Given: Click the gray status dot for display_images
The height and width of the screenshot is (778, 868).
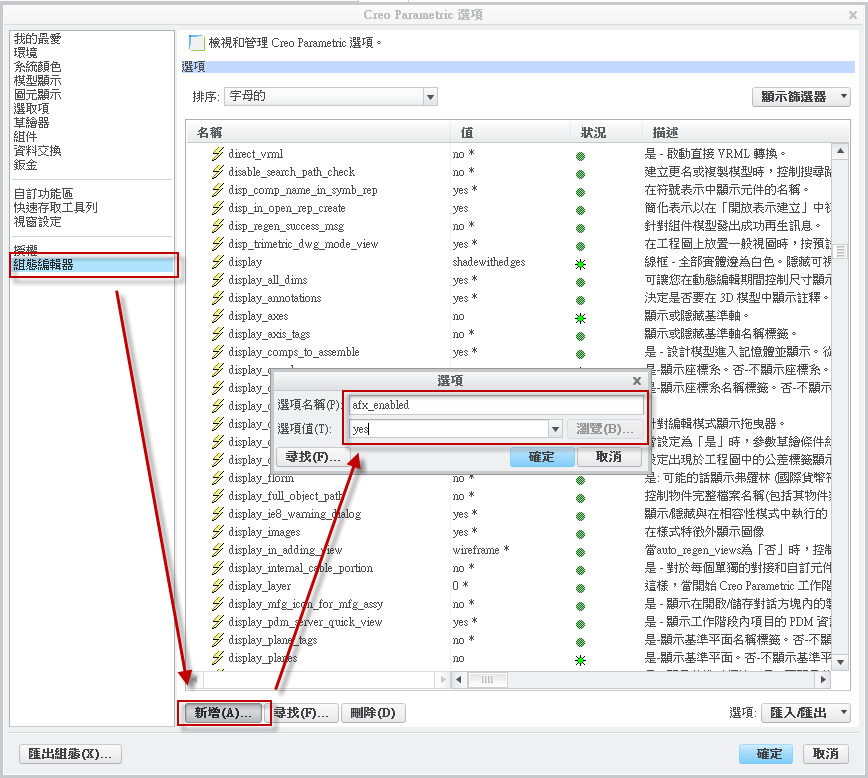Looking at the screenshot, I should 580,533.
